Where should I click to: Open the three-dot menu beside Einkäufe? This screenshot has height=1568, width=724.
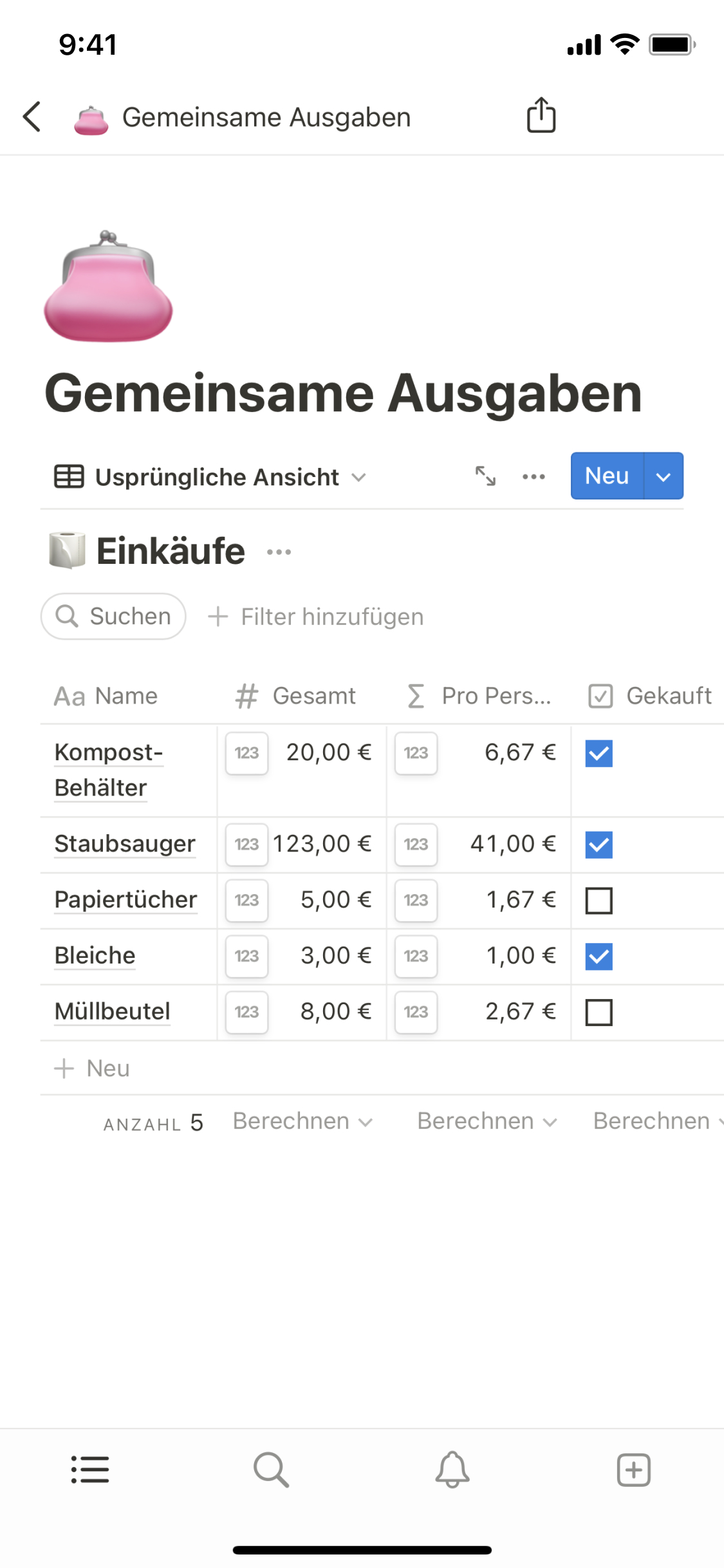279,552
